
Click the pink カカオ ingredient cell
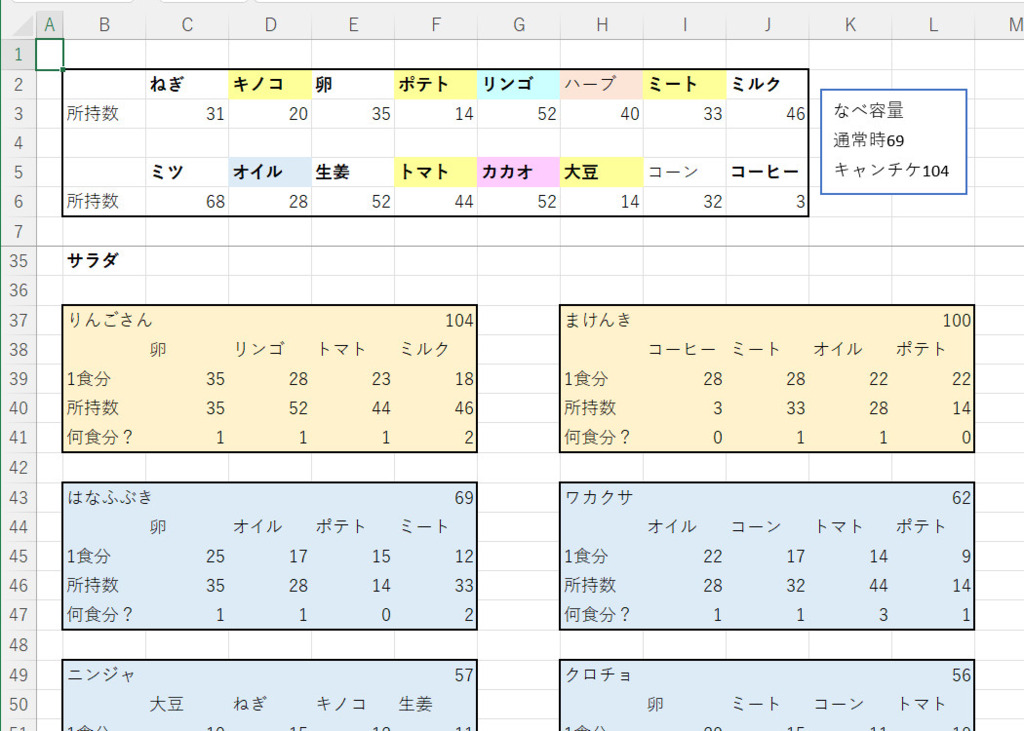(x=518, y=172)
